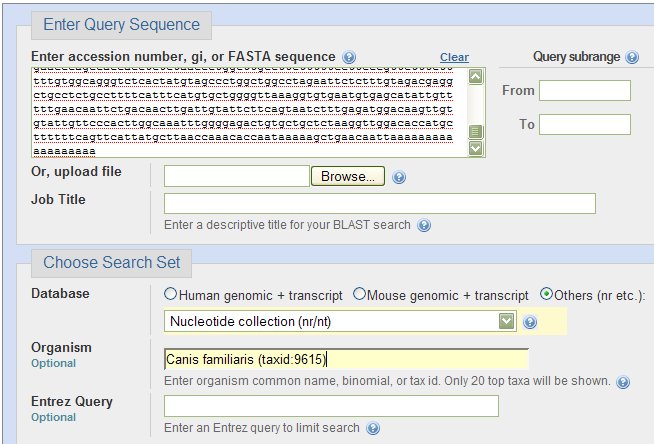The height and width of the screenshot is (444, 654).
Task: Select Others (nr etc.) database option
Action: click(546, 294)
